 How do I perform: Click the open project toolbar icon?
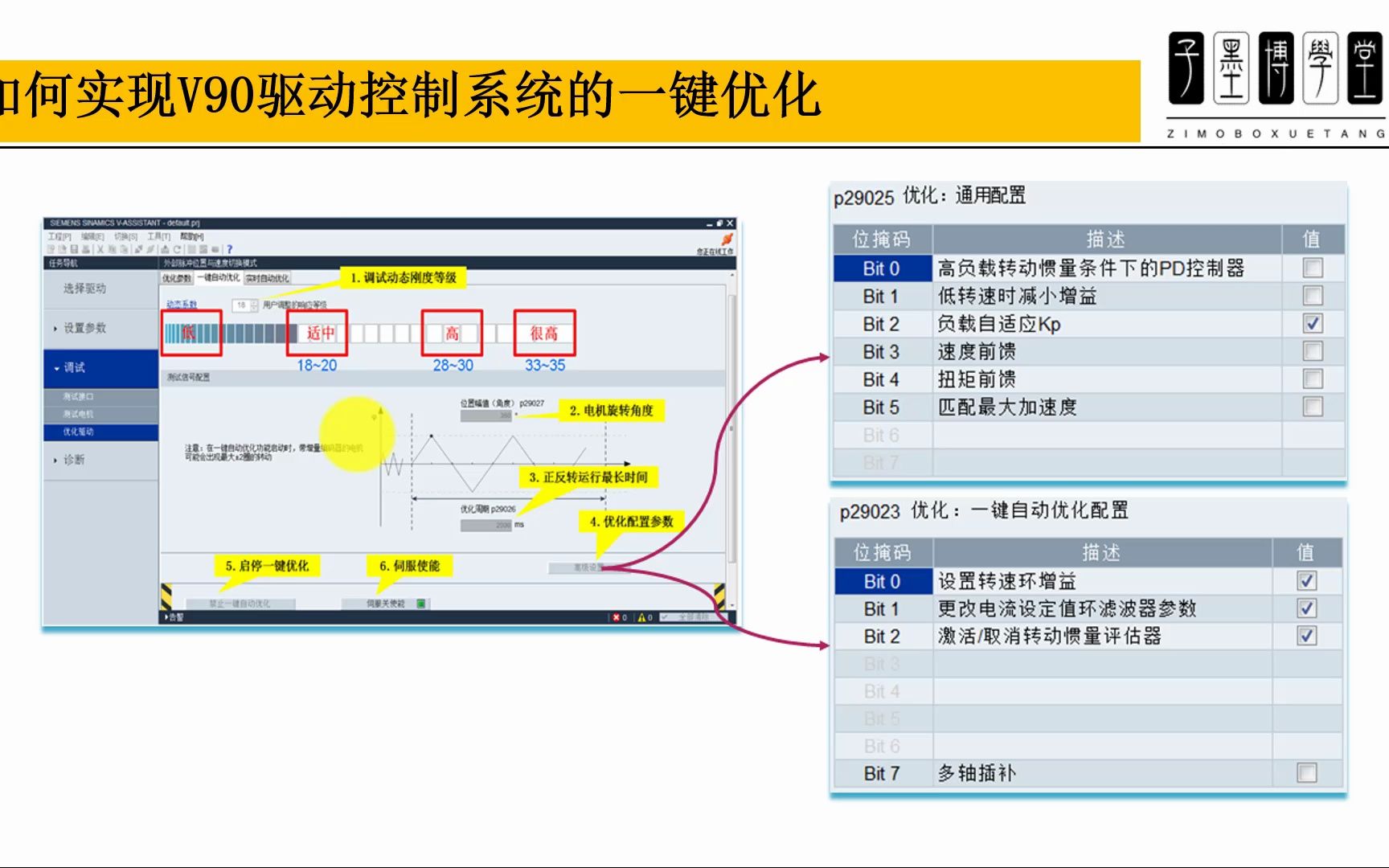(x=62, y=249)
